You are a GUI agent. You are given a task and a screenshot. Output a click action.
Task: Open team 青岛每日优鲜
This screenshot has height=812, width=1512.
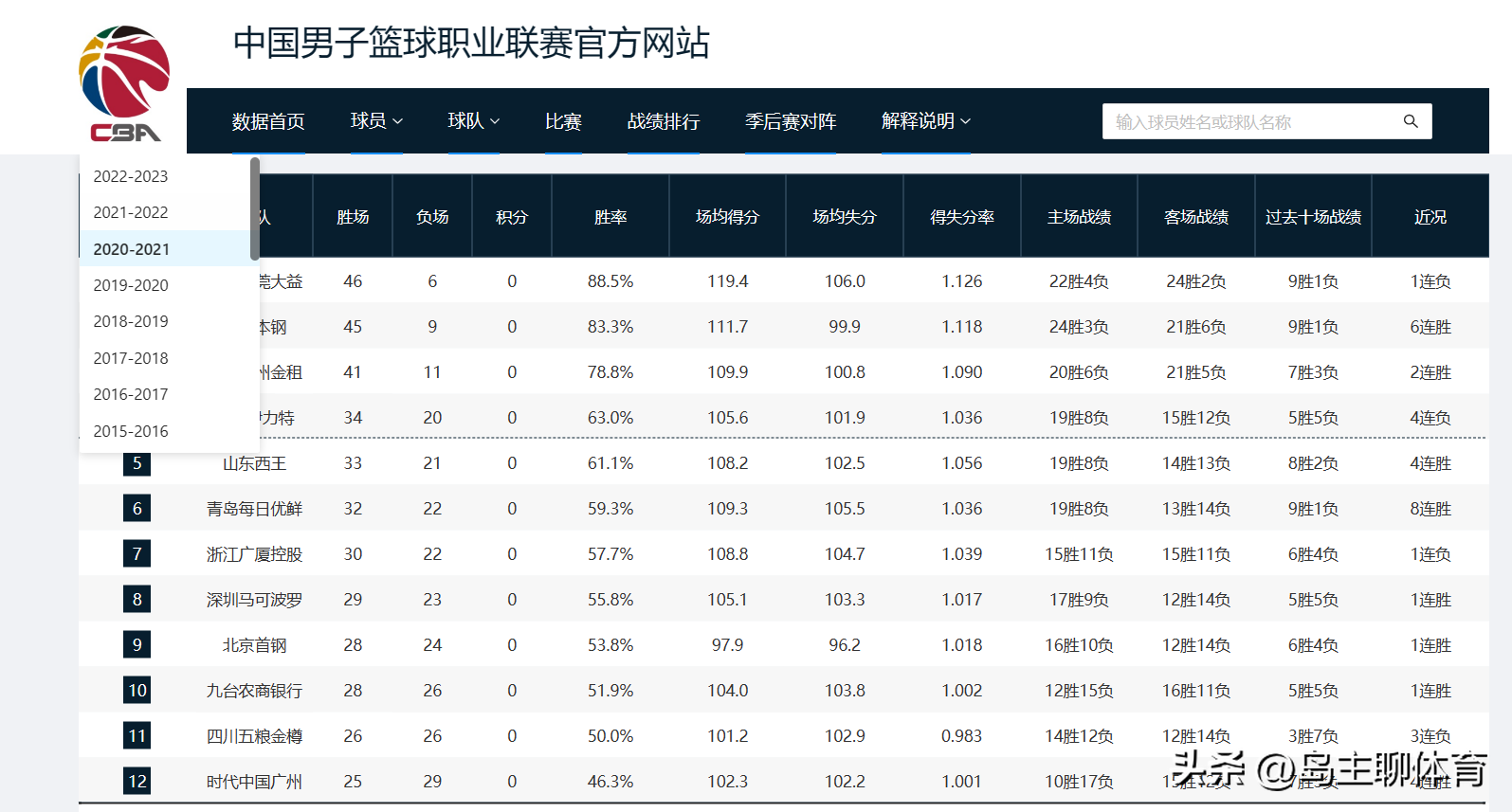pyautogui.click(x=254, y=509)
